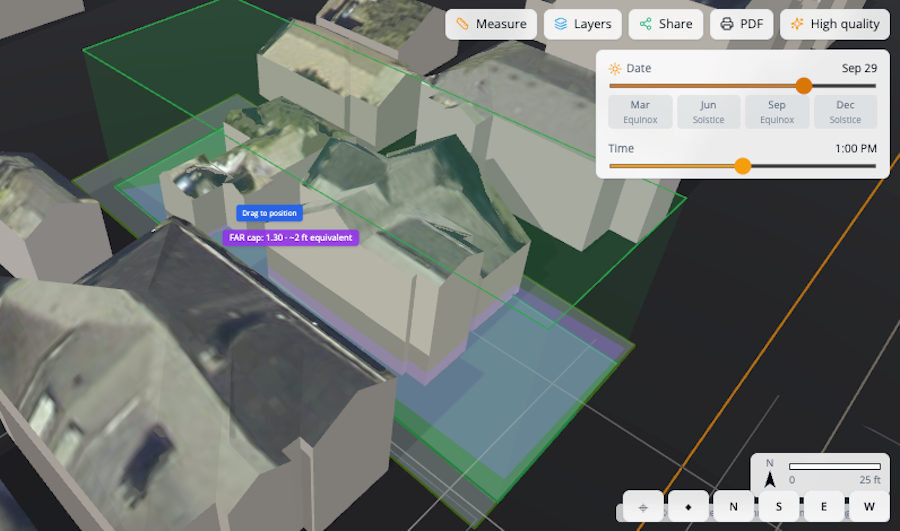Select the Jun Solstice preset
Image resolution: width=900 pixels, height=531 pixels.
click(708, 112)
